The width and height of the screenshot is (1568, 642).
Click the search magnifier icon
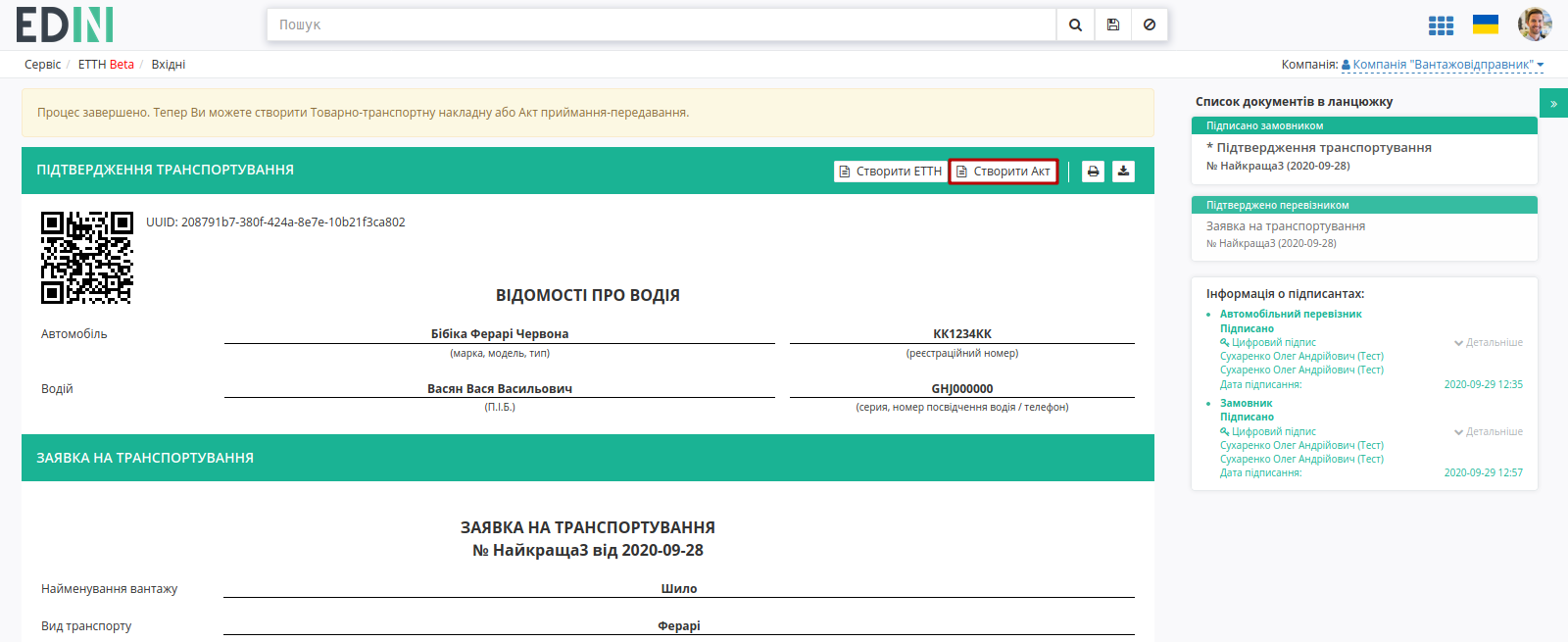[1075, 25]
